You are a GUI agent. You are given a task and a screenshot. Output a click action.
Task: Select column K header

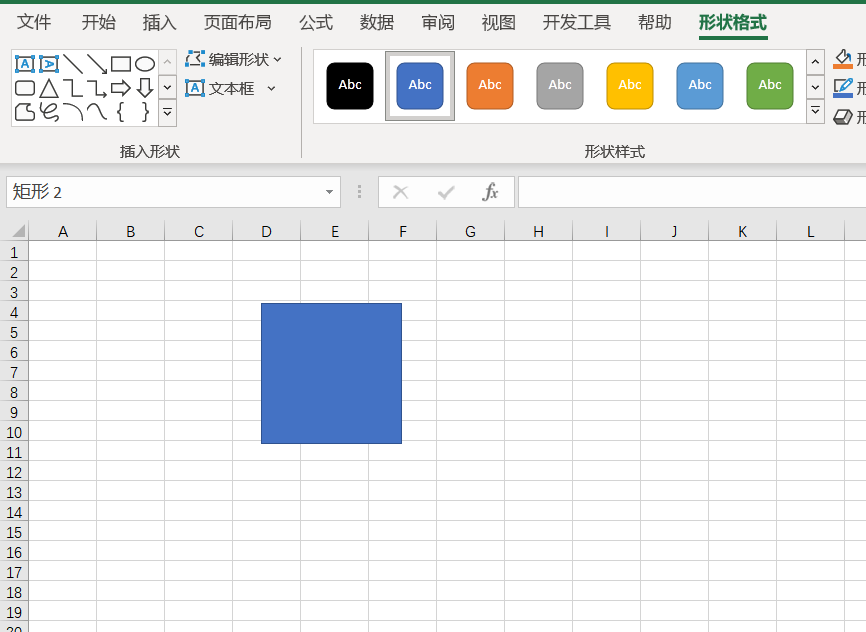(x=742, y=231)
